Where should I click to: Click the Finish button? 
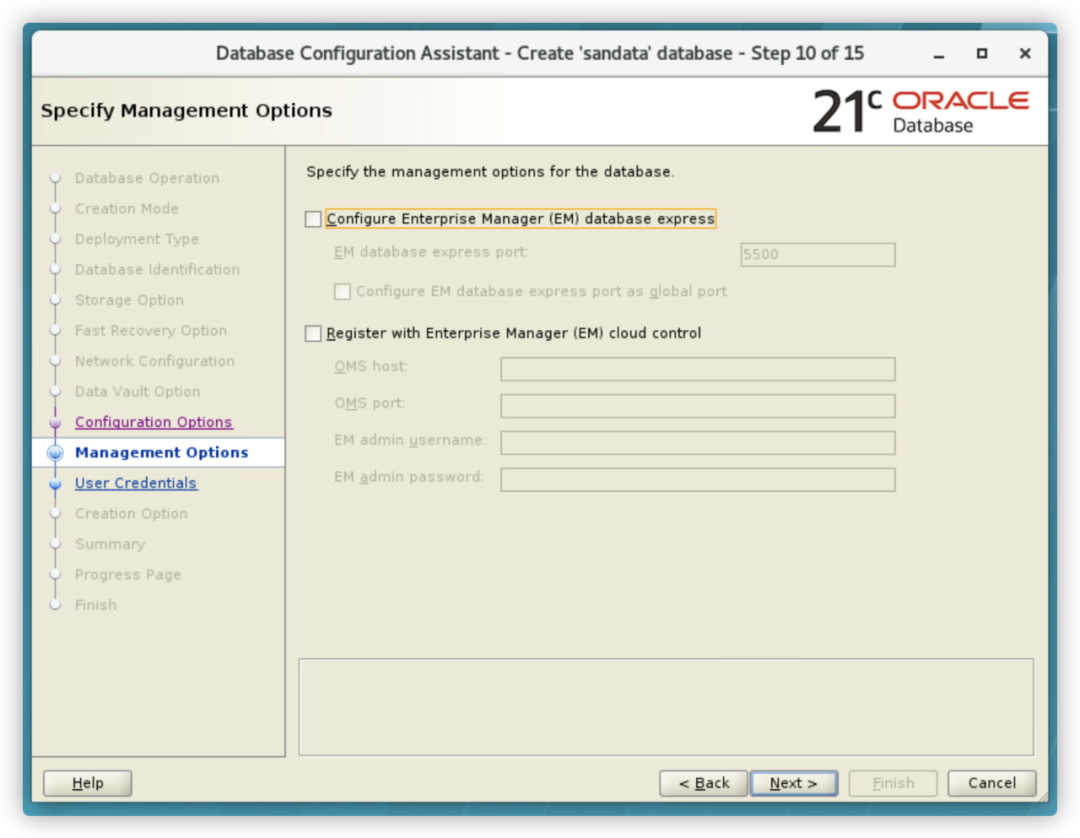(893, 783)
